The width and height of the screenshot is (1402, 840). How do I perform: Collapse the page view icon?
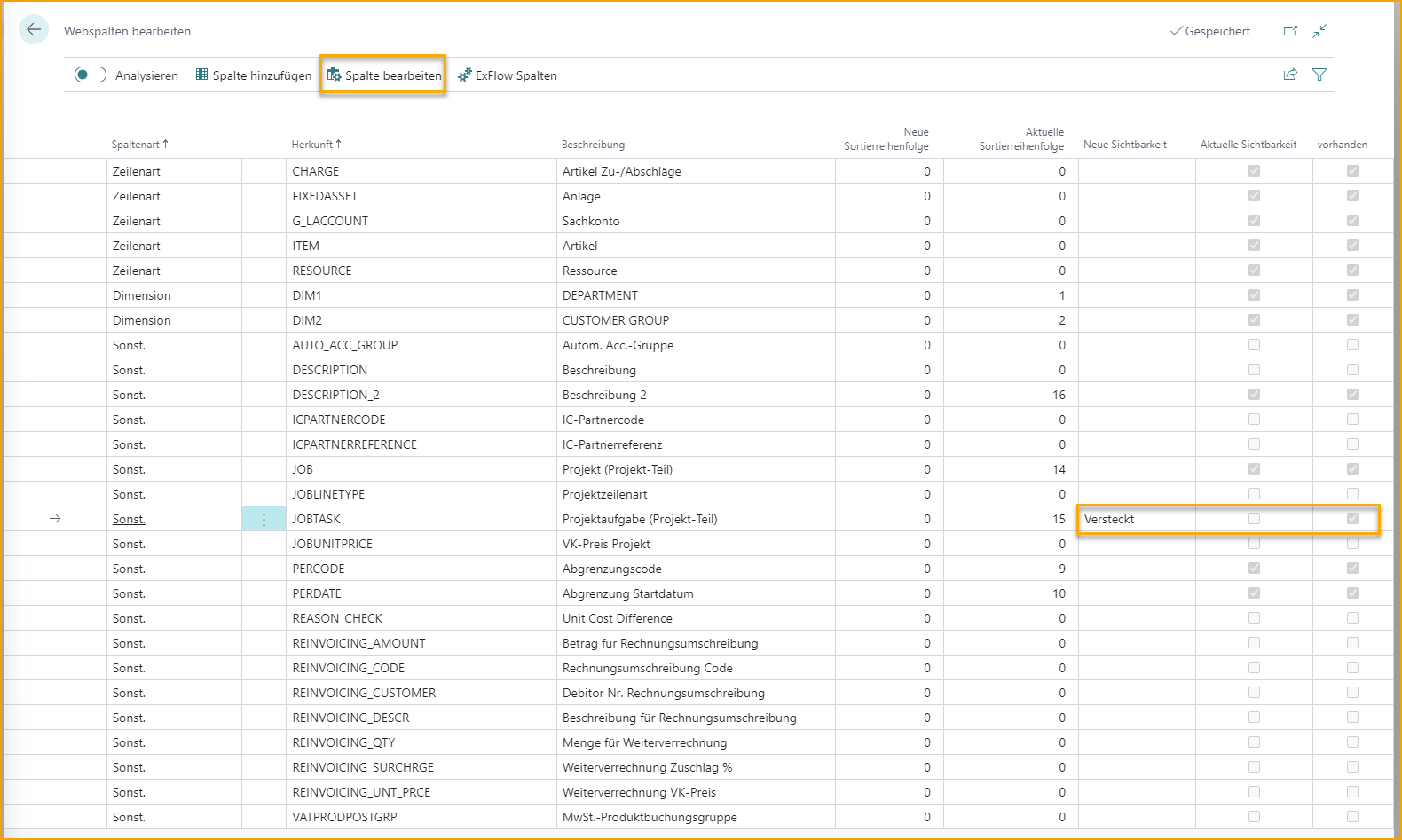pos(1319,31)
